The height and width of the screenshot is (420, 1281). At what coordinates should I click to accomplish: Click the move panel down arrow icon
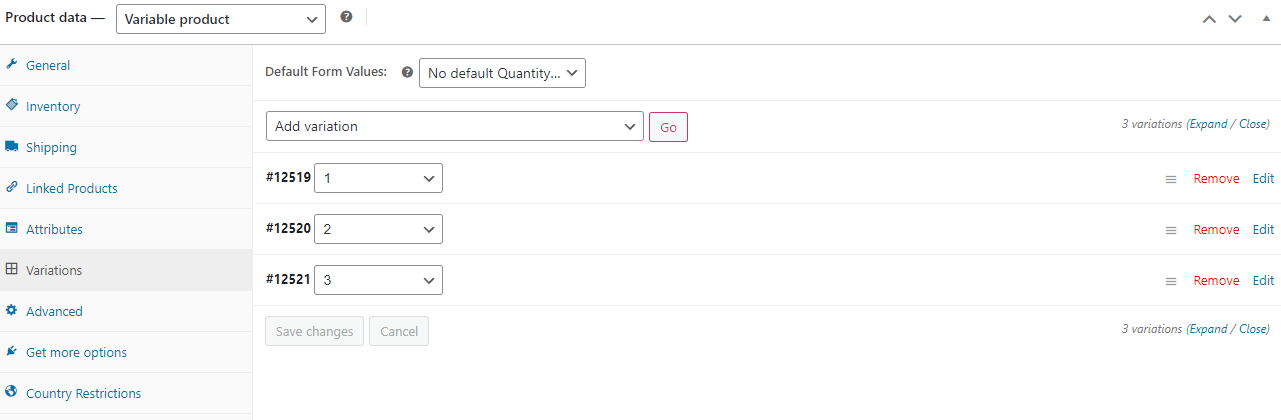[1235, 18]
